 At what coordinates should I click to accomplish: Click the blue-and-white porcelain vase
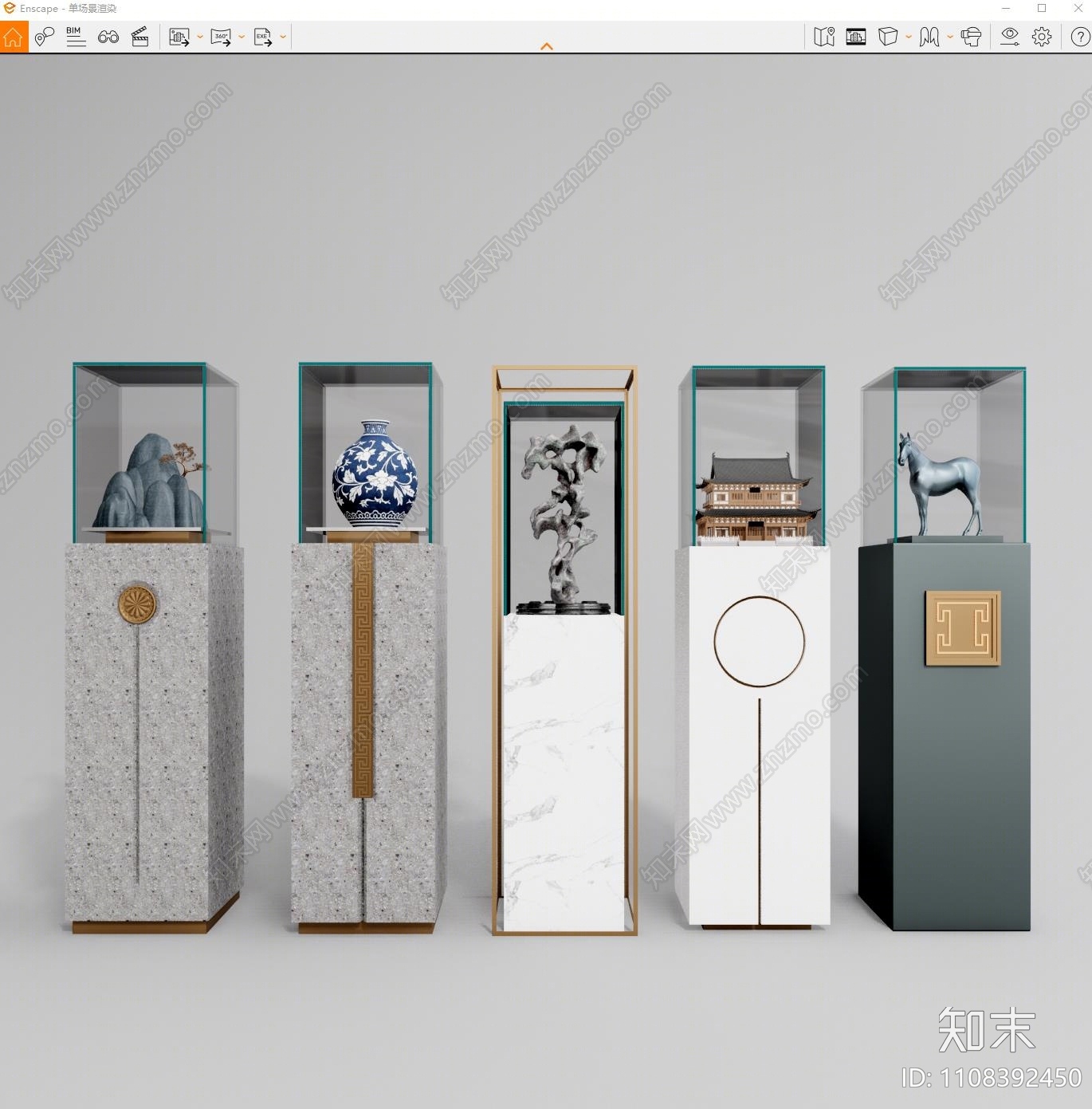point(375,475)
